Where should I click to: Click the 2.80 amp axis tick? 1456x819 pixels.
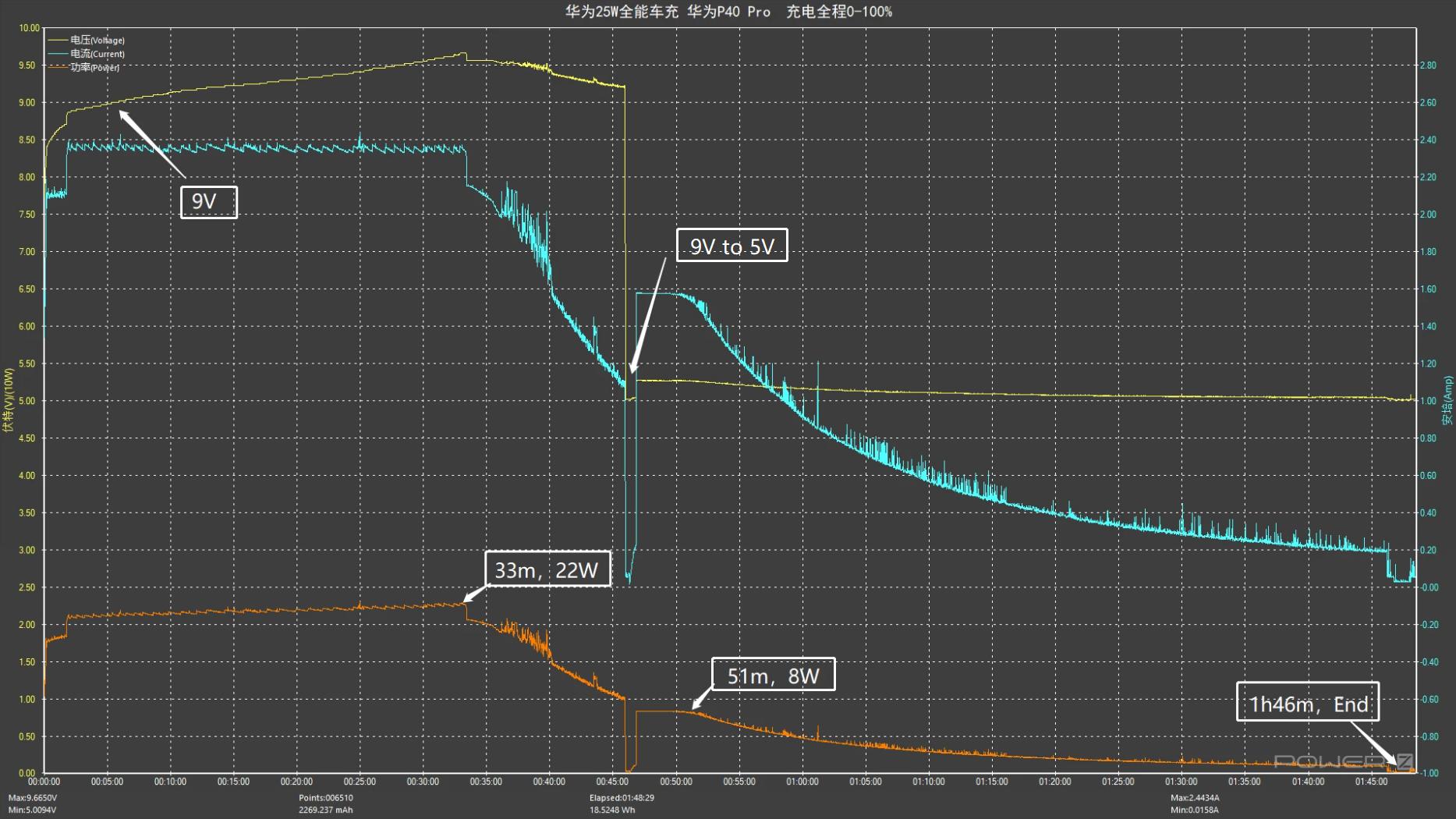(1429, 66)
